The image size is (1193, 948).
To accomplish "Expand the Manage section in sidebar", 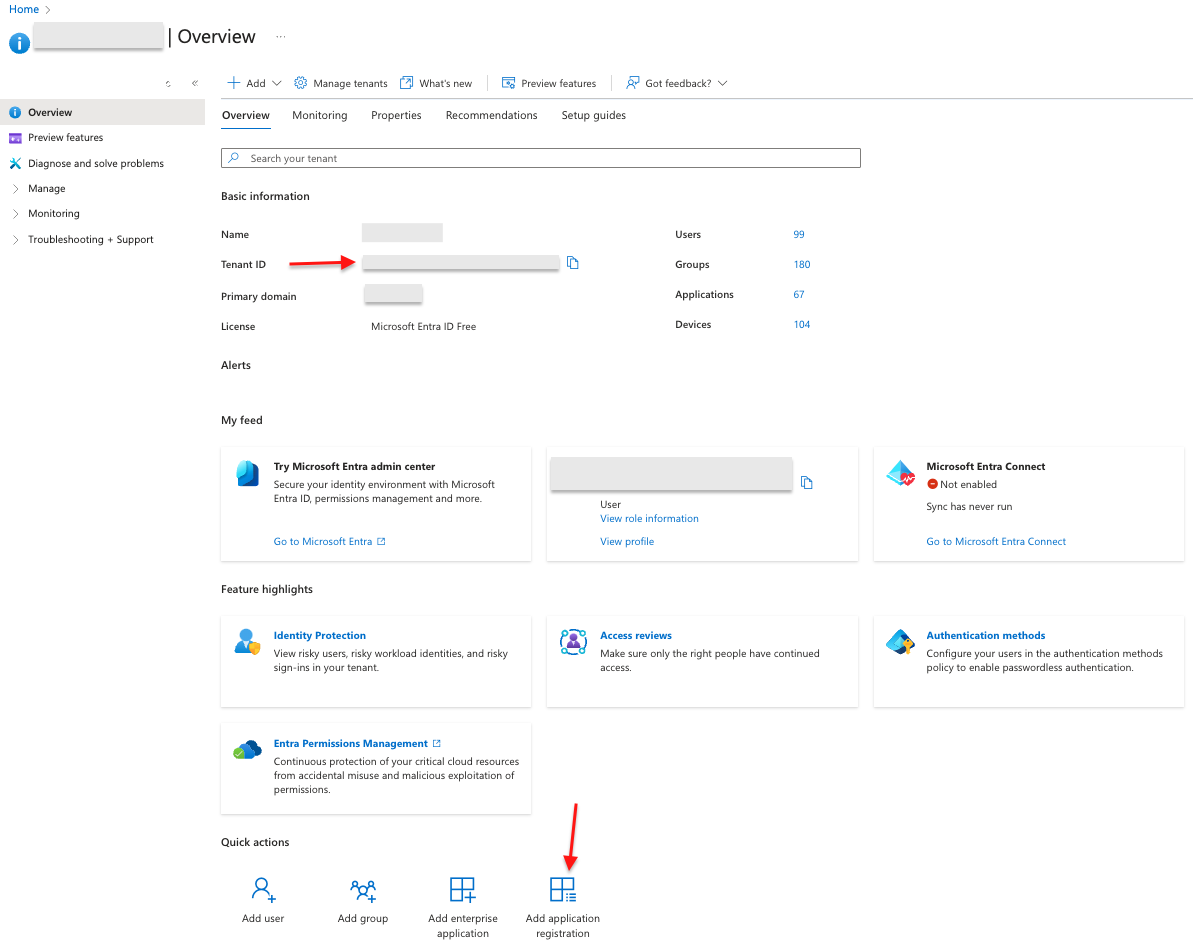I will [x=46, y=188].
